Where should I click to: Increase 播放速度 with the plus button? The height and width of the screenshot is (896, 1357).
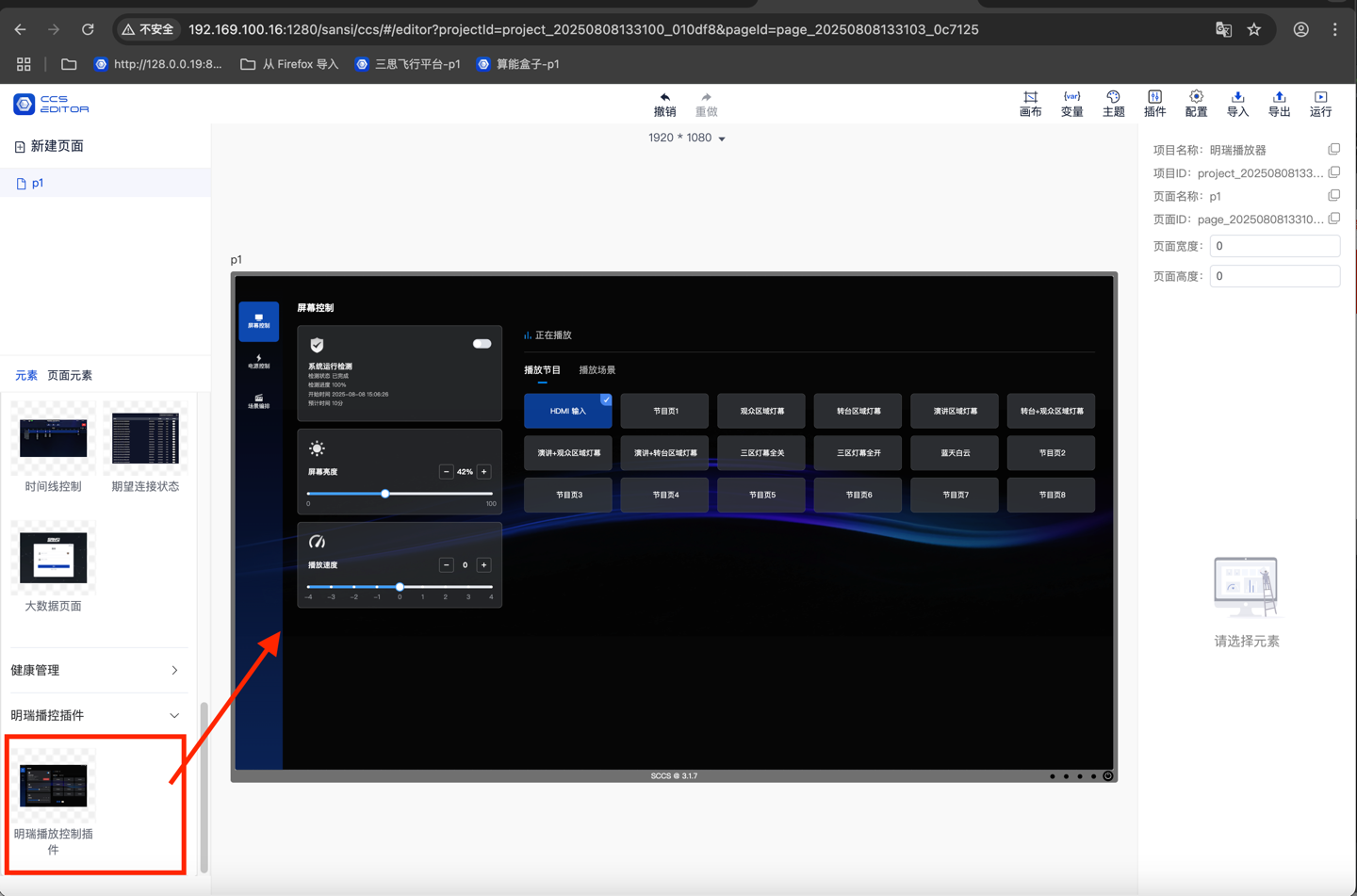[483, 564]
